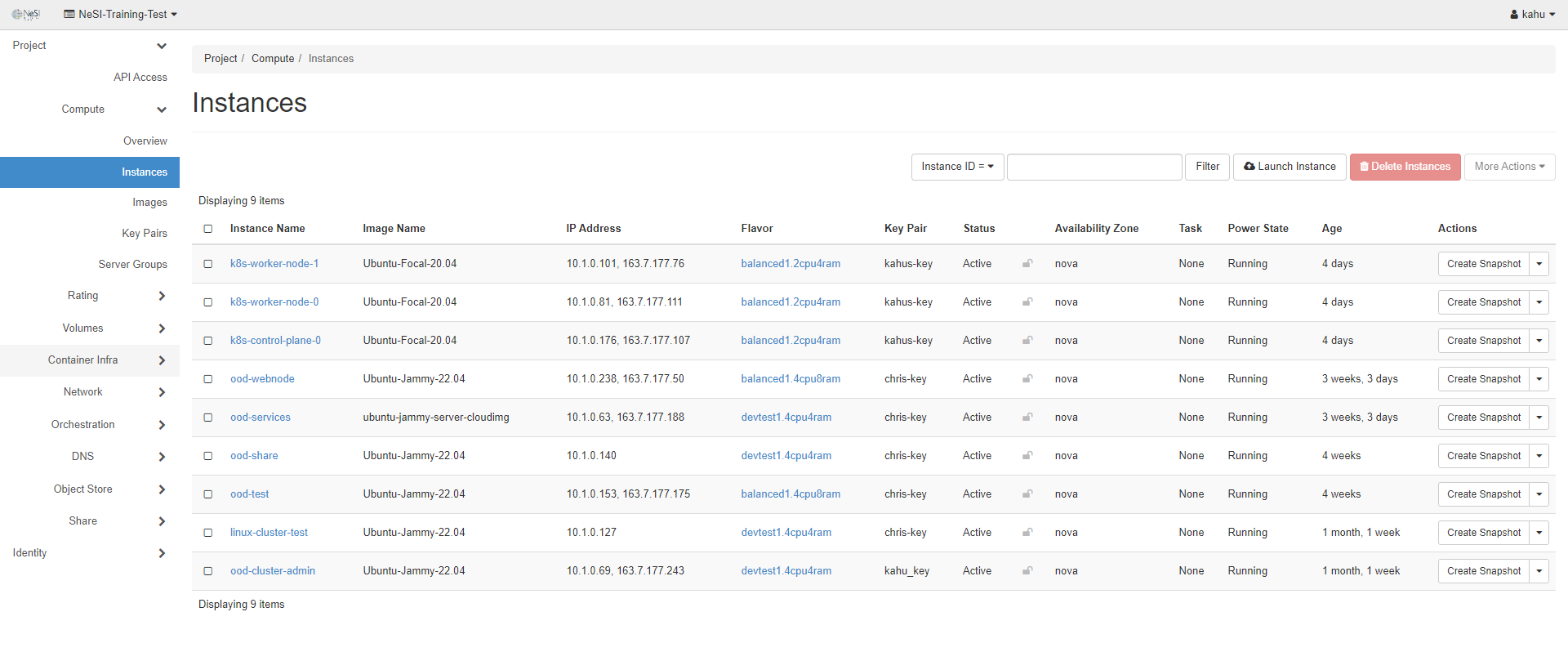Click the lock icon in ood-test row
This screenshot has height=670, width=1568.
pyautogui.click(x=1027, y=494)
